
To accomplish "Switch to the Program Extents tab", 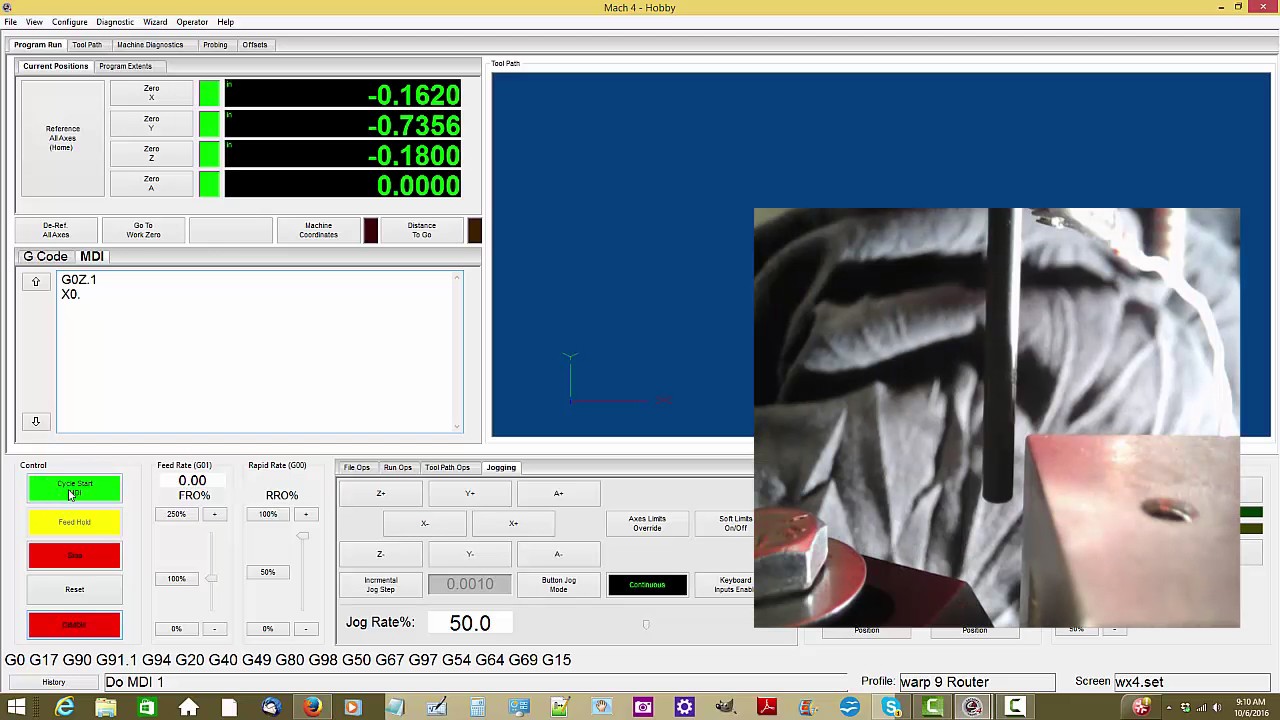I will click(x=126, y=66).
